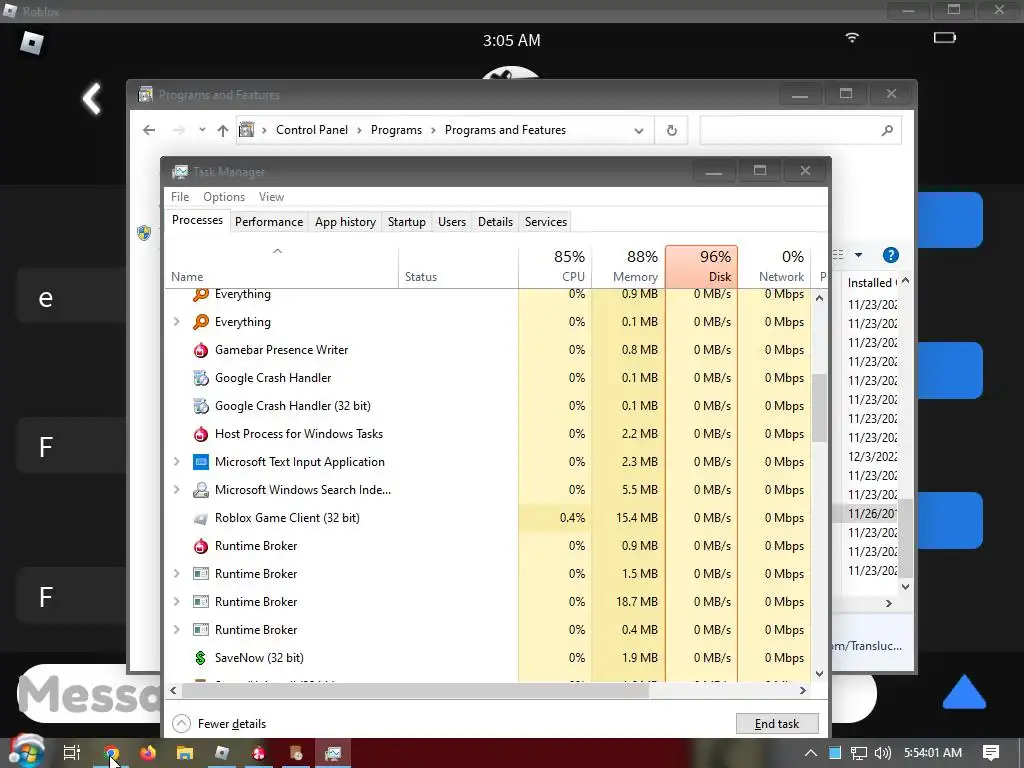Switch to the Startup tab

(407, 222)
